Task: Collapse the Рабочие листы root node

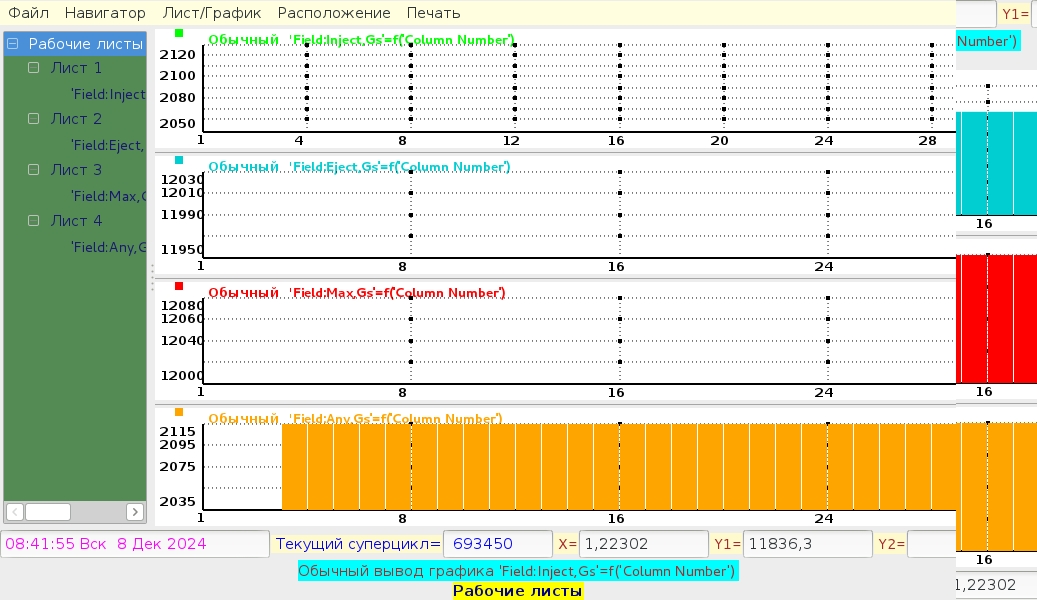Action: click(x=14, y=44)
